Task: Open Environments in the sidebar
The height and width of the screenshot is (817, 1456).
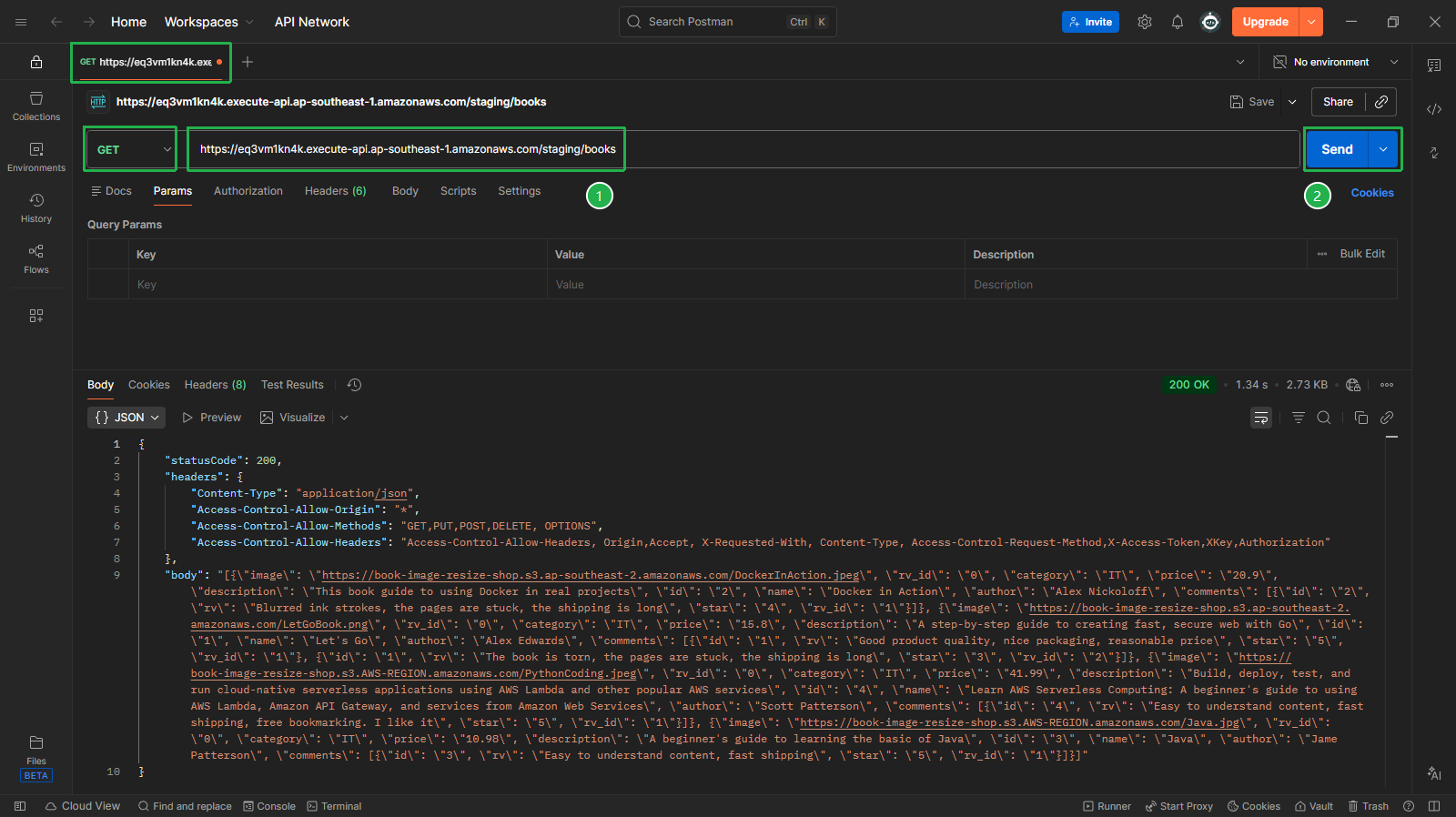Action: (x=36, y=157)
